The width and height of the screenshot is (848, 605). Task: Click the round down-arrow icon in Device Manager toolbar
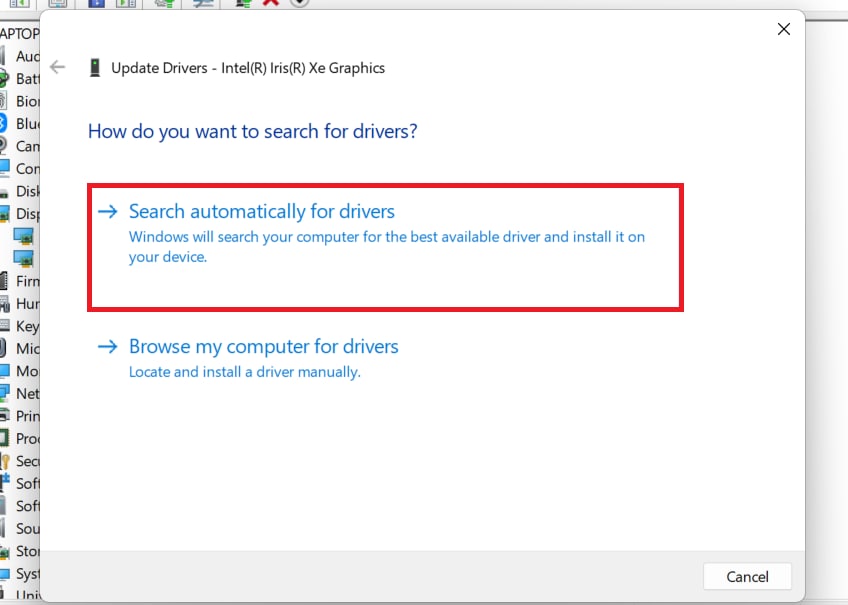pos(299,3)
